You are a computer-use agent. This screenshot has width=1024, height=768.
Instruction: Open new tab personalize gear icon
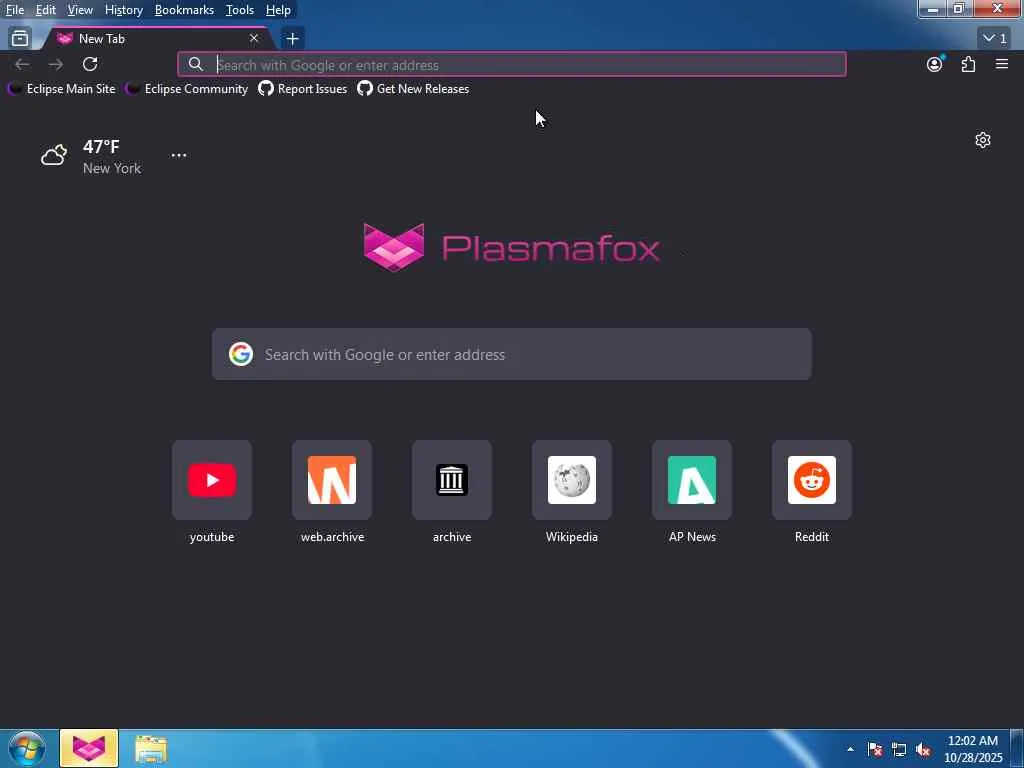983,140
